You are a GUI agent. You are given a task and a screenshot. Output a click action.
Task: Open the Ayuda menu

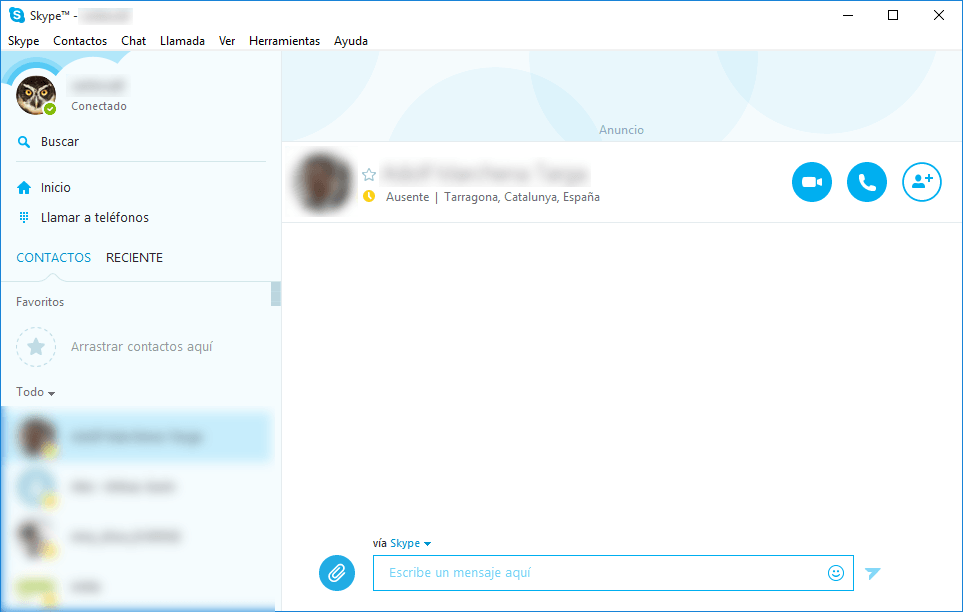[x=351, y=41]
